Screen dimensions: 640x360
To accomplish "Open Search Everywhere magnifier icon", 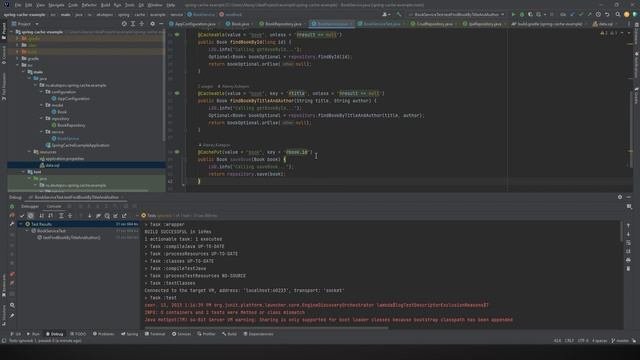I will [x=618, y=14].
